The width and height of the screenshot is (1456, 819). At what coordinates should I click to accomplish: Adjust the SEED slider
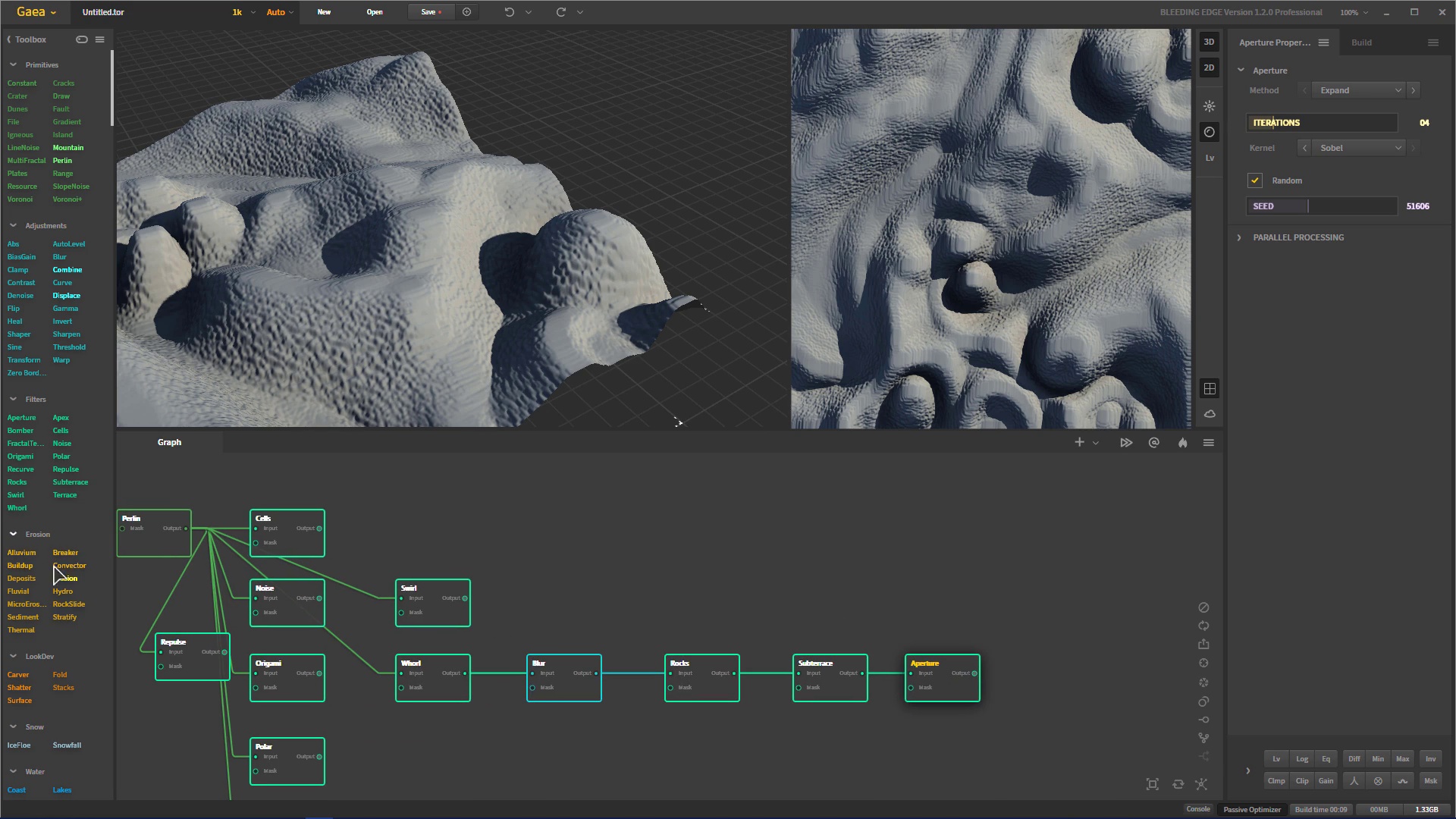[1322, 206]
